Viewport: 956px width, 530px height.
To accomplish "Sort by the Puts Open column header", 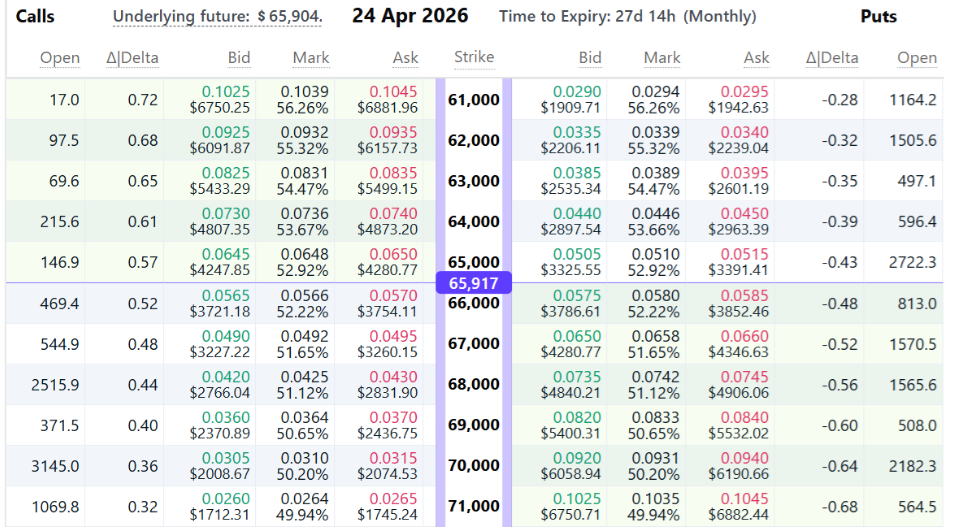I will 916,58.
